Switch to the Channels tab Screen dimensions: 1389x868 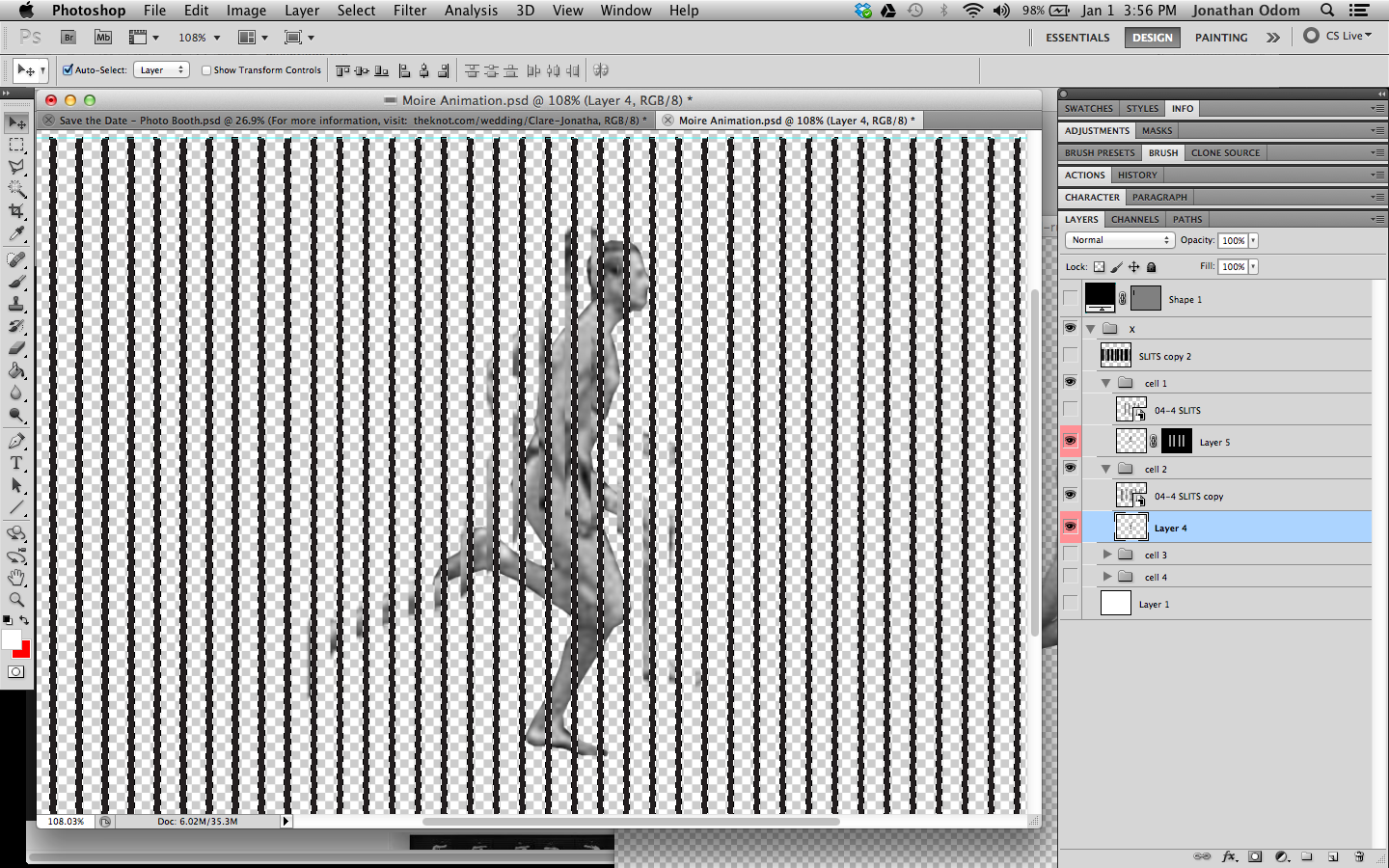[x=1134, y=219]
